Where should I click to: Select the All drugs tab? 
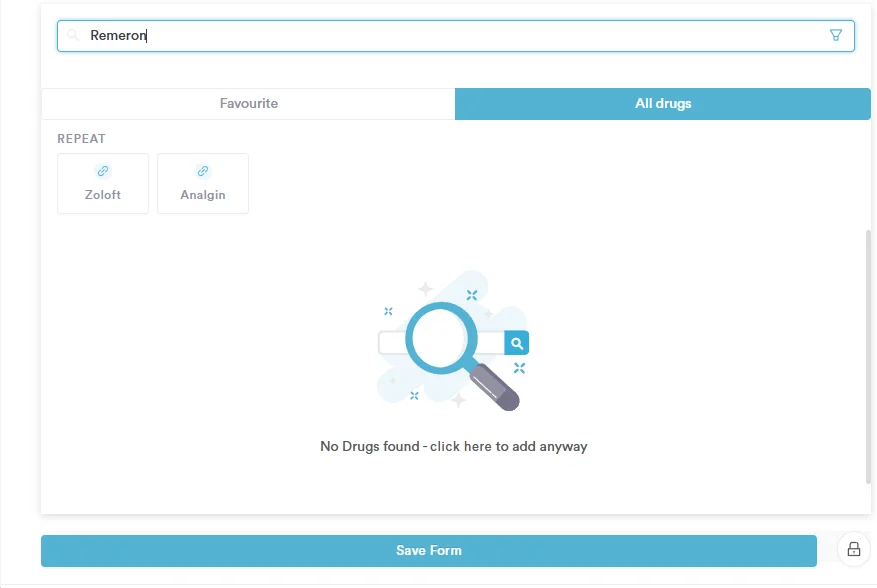pos(662,104)
